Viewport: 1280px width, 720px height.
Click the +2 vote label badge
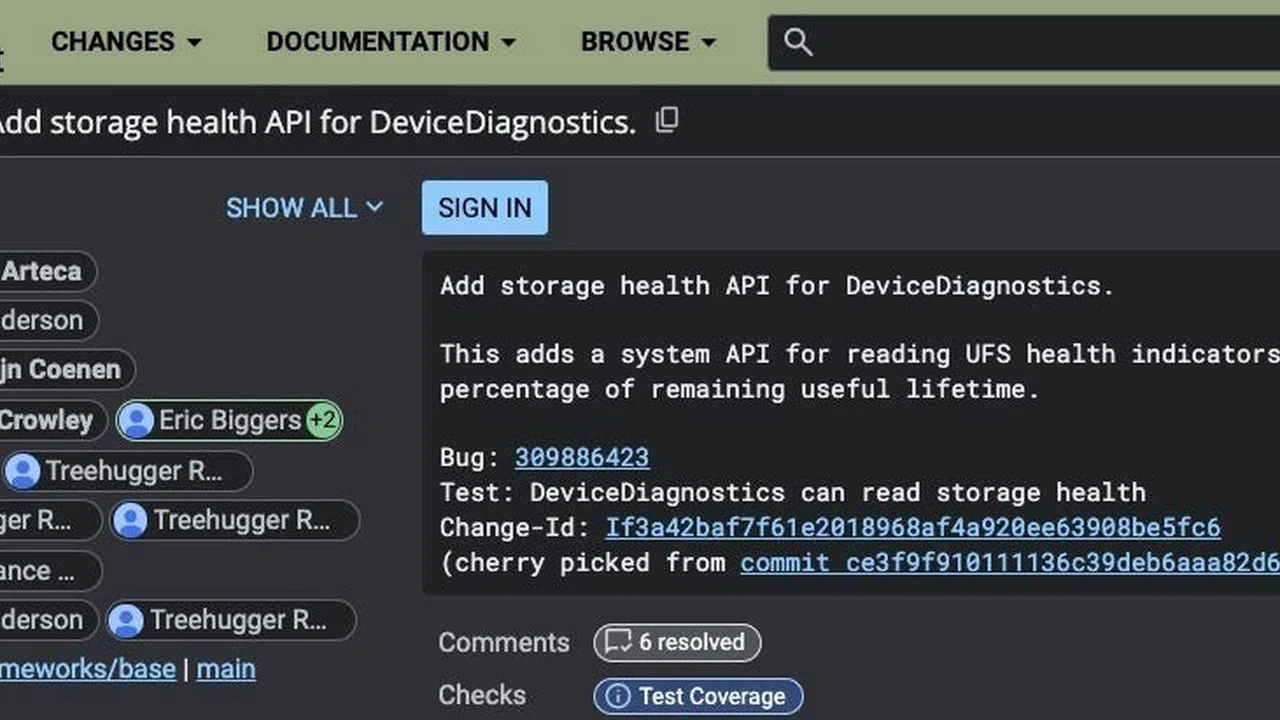pos(322,421)
